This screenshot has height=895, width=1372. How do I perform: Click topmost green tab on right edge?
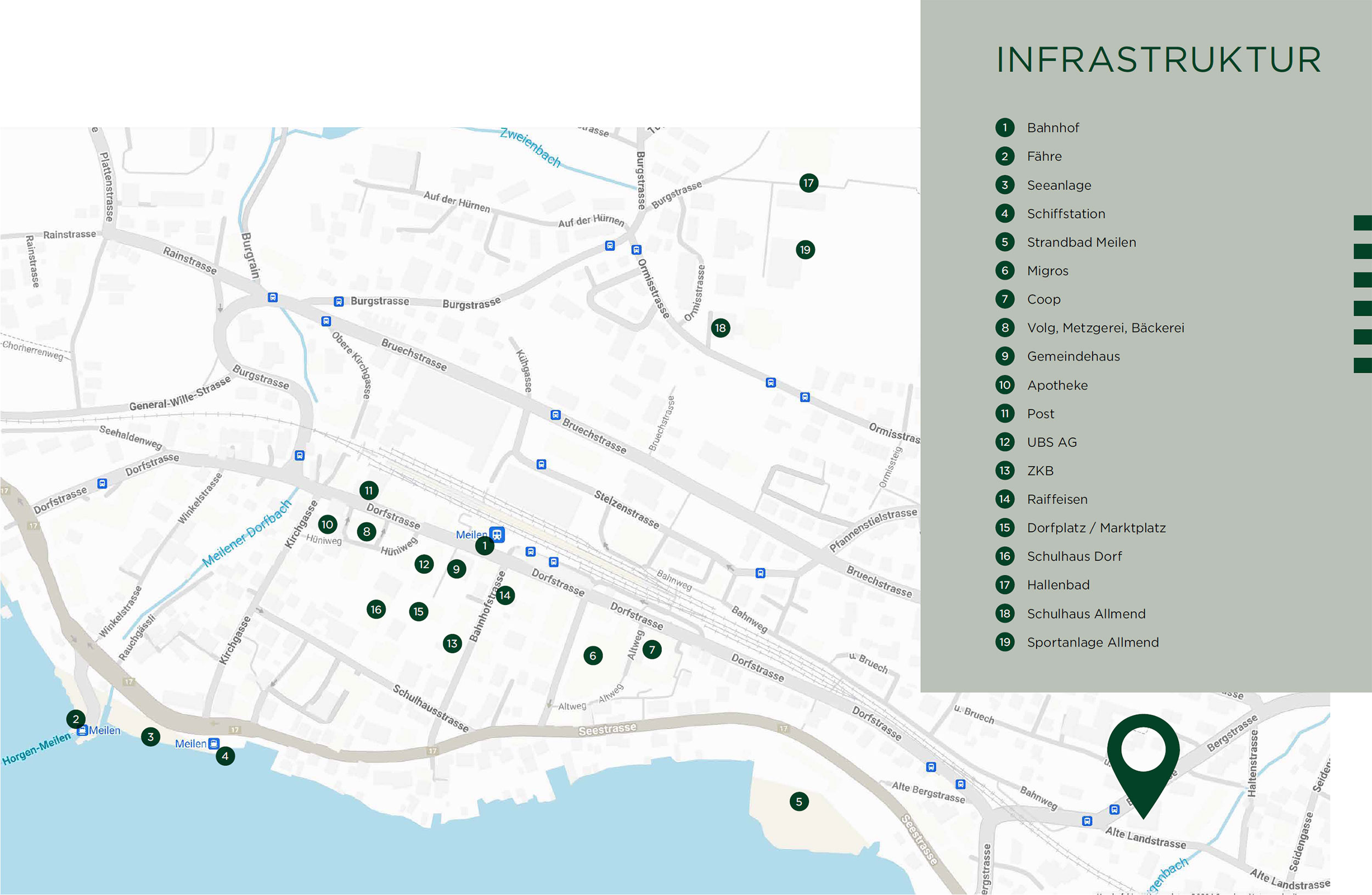[1363, 222]
